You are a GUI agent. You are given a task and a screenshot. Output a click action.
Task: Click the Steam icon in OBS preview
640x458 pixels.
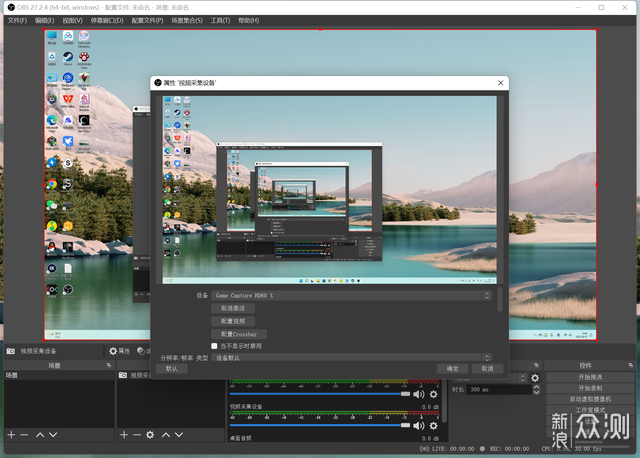coord(68,56)
